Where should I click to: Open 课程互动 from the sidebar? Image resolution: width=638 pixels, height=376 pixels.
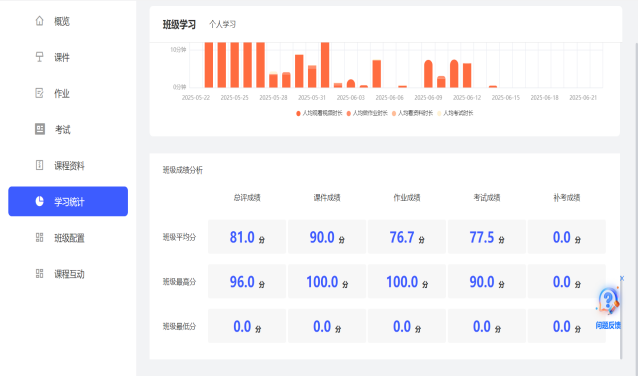(x=68, y=274)
